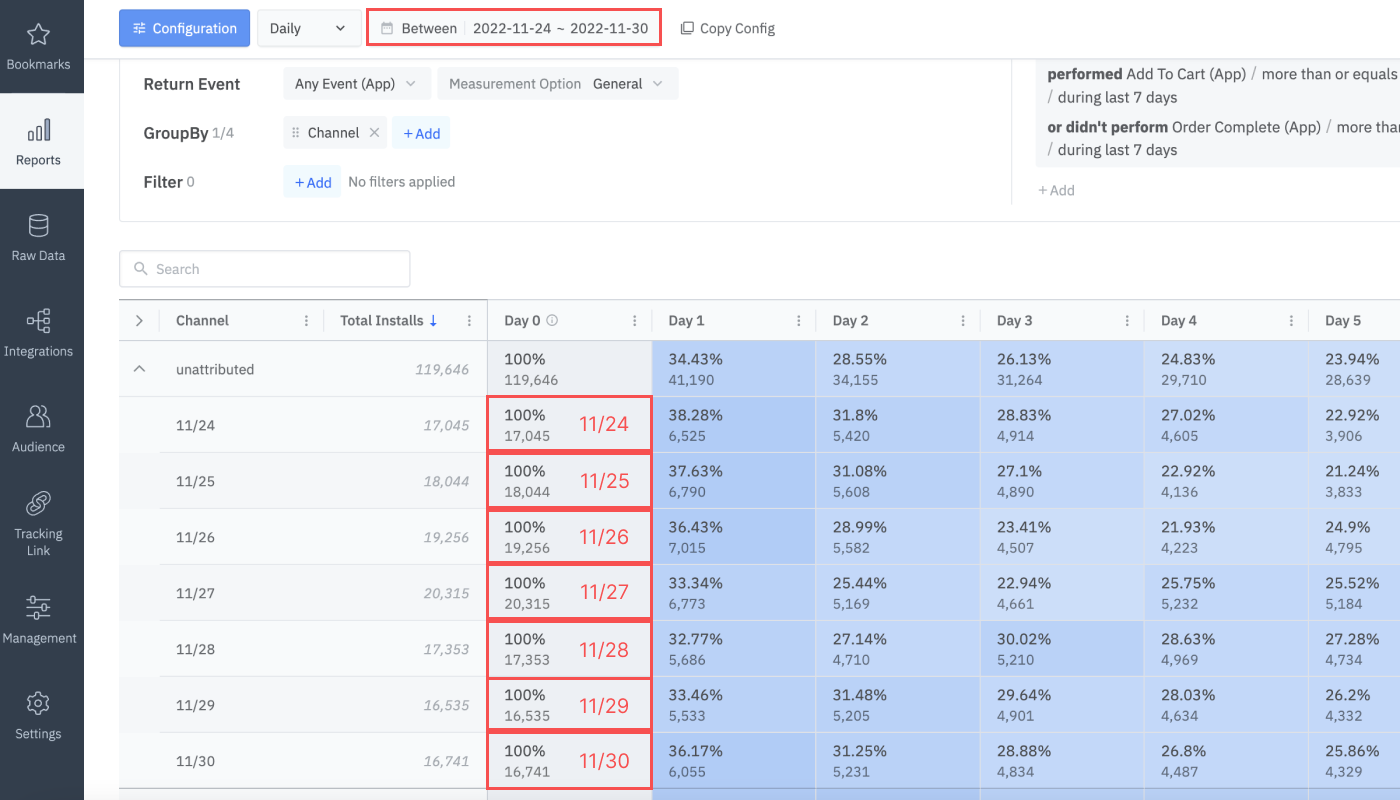Image resolution: width=1400 pixels, height=800 pixels.
Task: Click the Channel chip drag handle
Action: pos(295,133)
